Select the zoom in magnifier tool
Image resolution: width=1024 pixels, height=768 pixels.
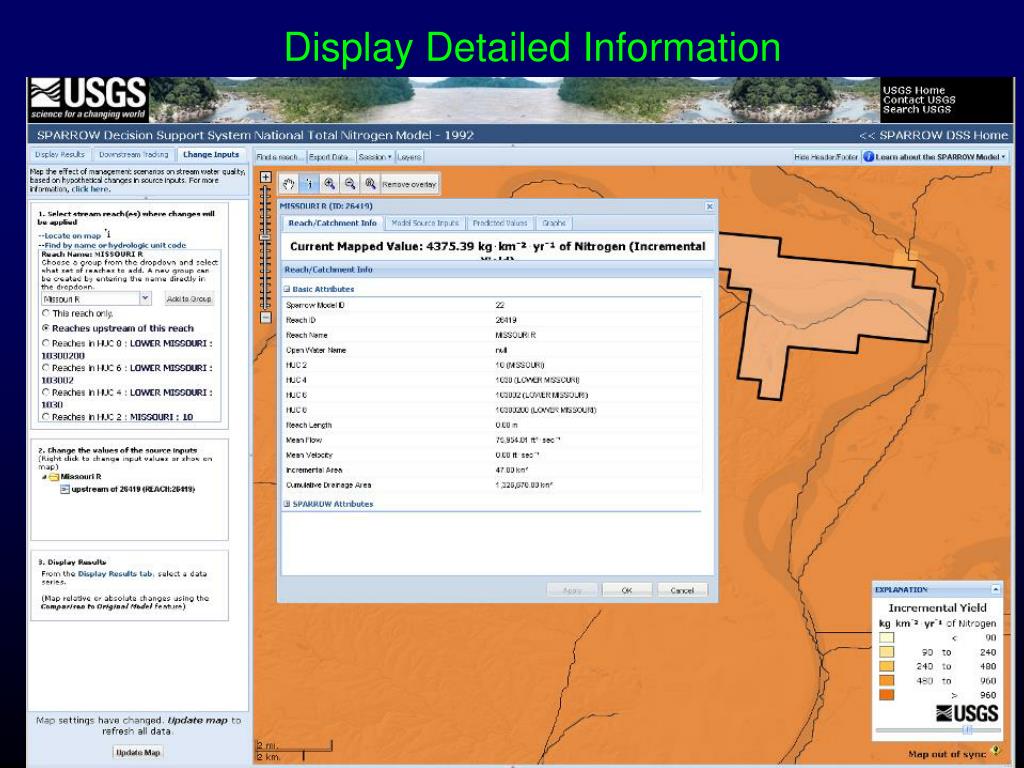click(330, 184)
